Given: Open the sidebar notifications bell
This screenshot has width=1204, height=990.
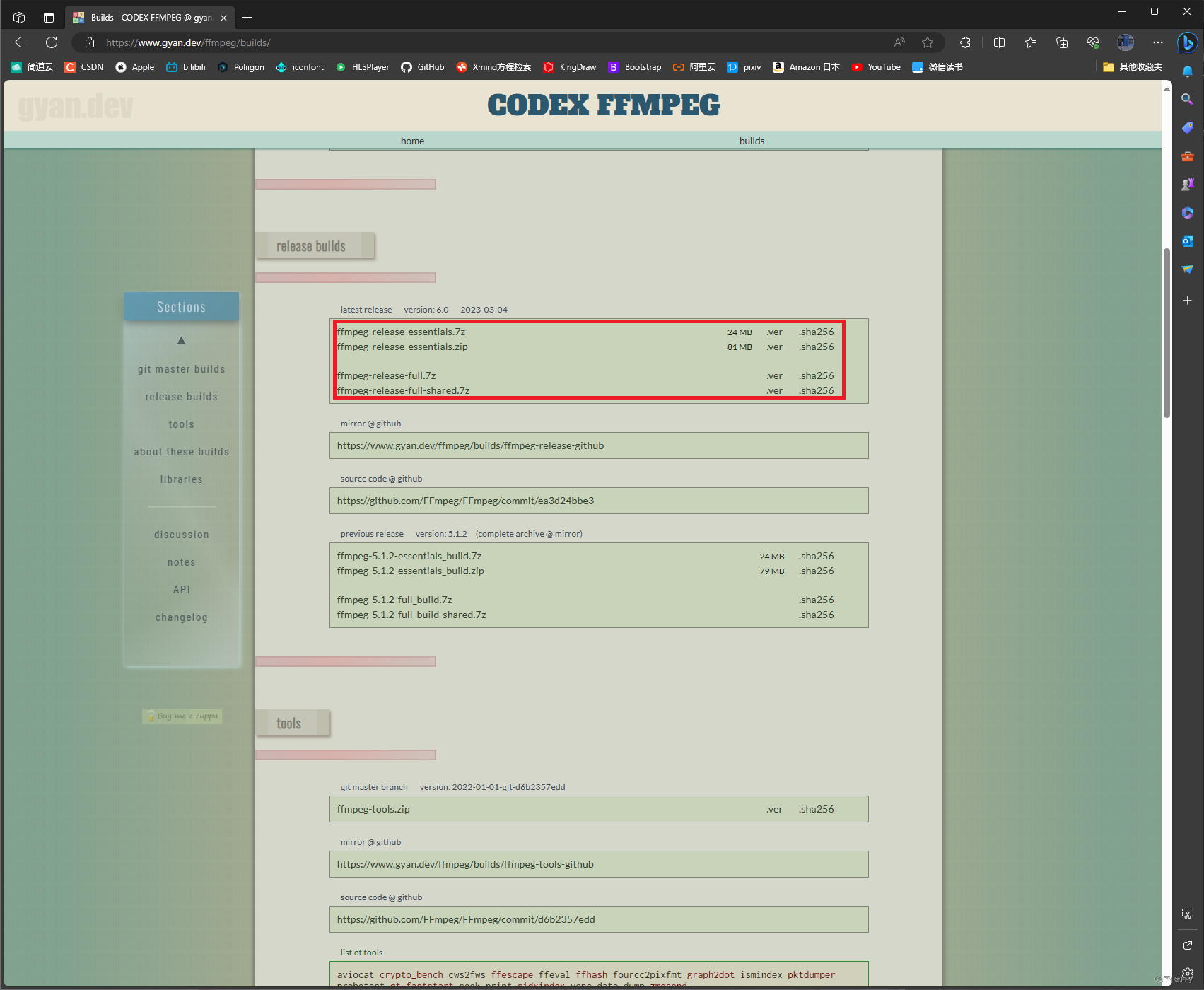Looking at the screenshot, I should pyautogui.click(x=1188, y=71).
